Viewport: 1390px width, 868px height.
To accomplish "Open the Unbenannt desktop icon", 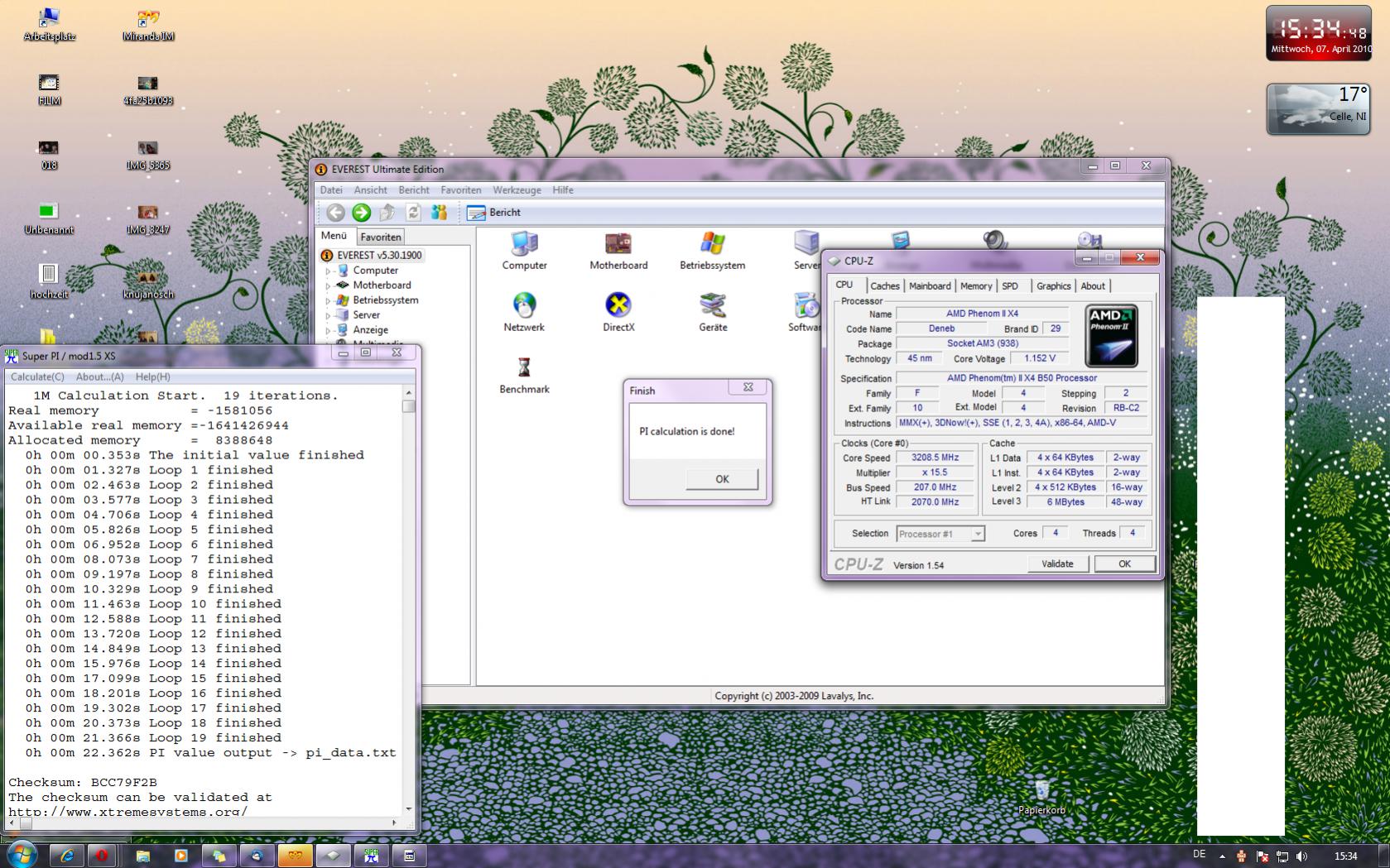I will (49, 218).
